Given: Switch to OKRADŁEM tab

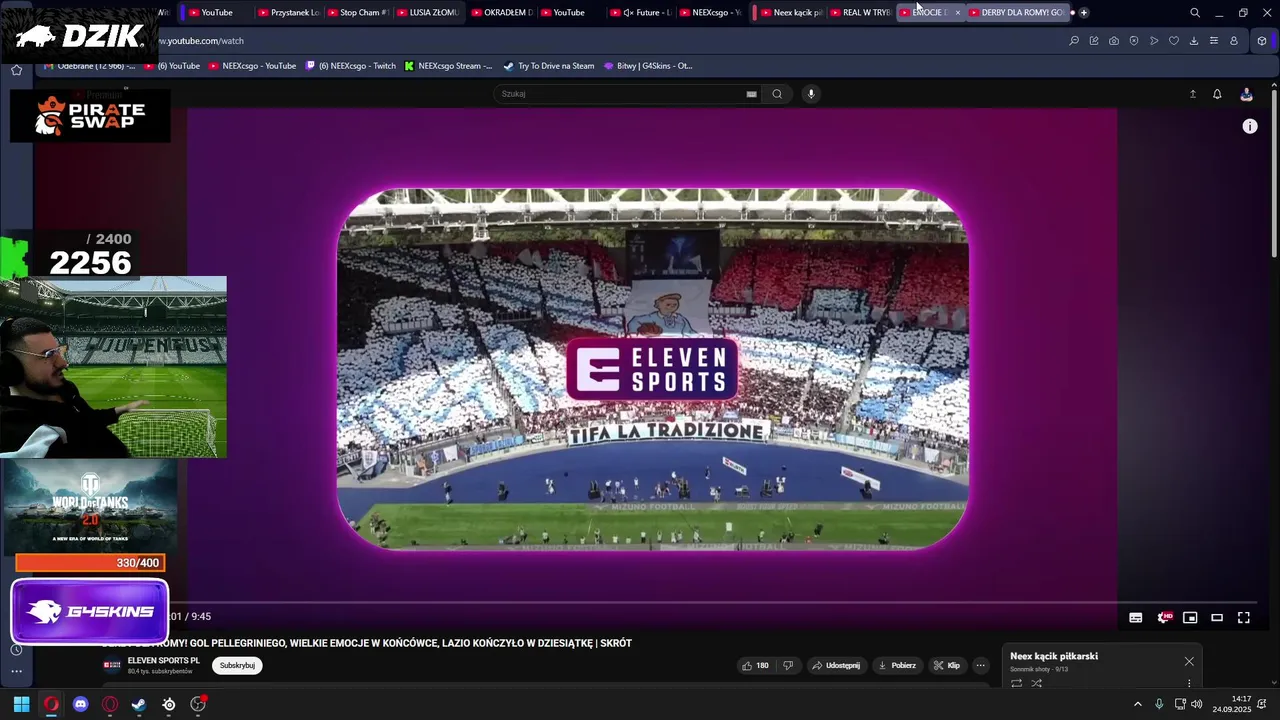Looking at the screenshot, I should (502, 13).
